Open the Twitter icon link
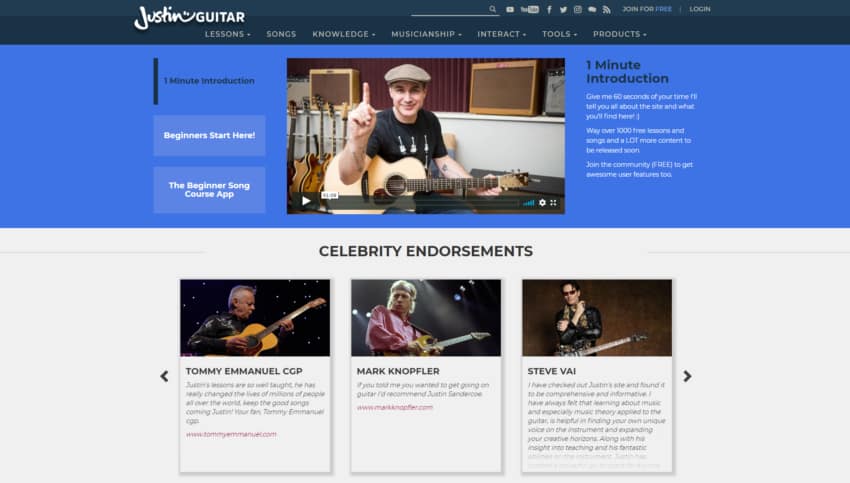850x483 pixels. point(563,9)
